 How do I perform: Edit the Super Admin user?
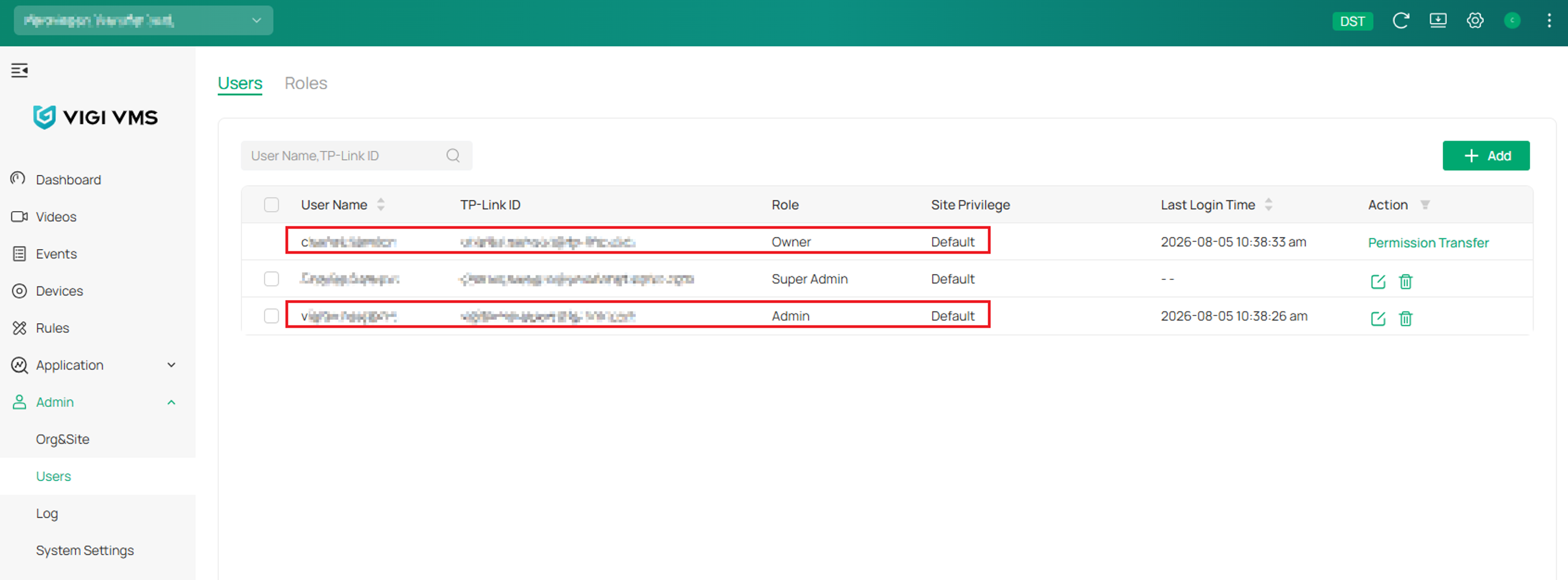tap(1378, 281)
